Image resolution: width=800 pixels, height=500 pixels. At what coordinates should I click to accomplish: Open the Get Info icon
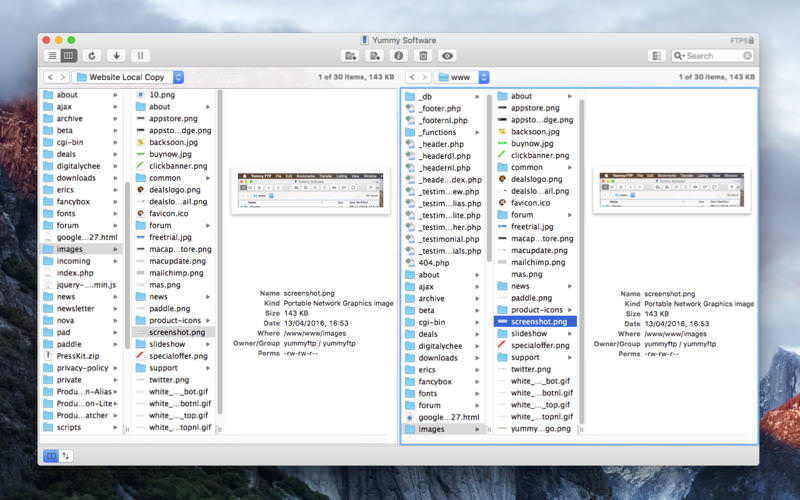click(398, 56)
